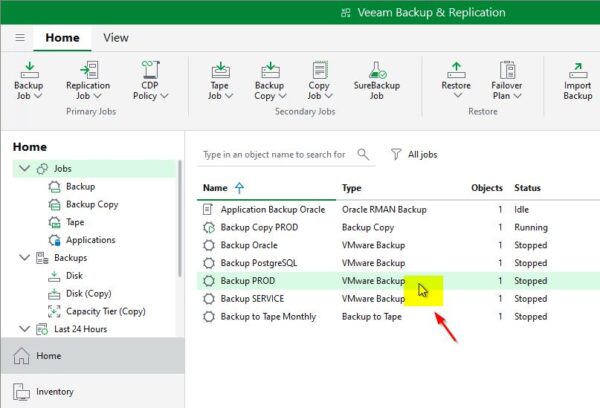Click the Backup PostgreSQL job gear icon

[209, 263]
